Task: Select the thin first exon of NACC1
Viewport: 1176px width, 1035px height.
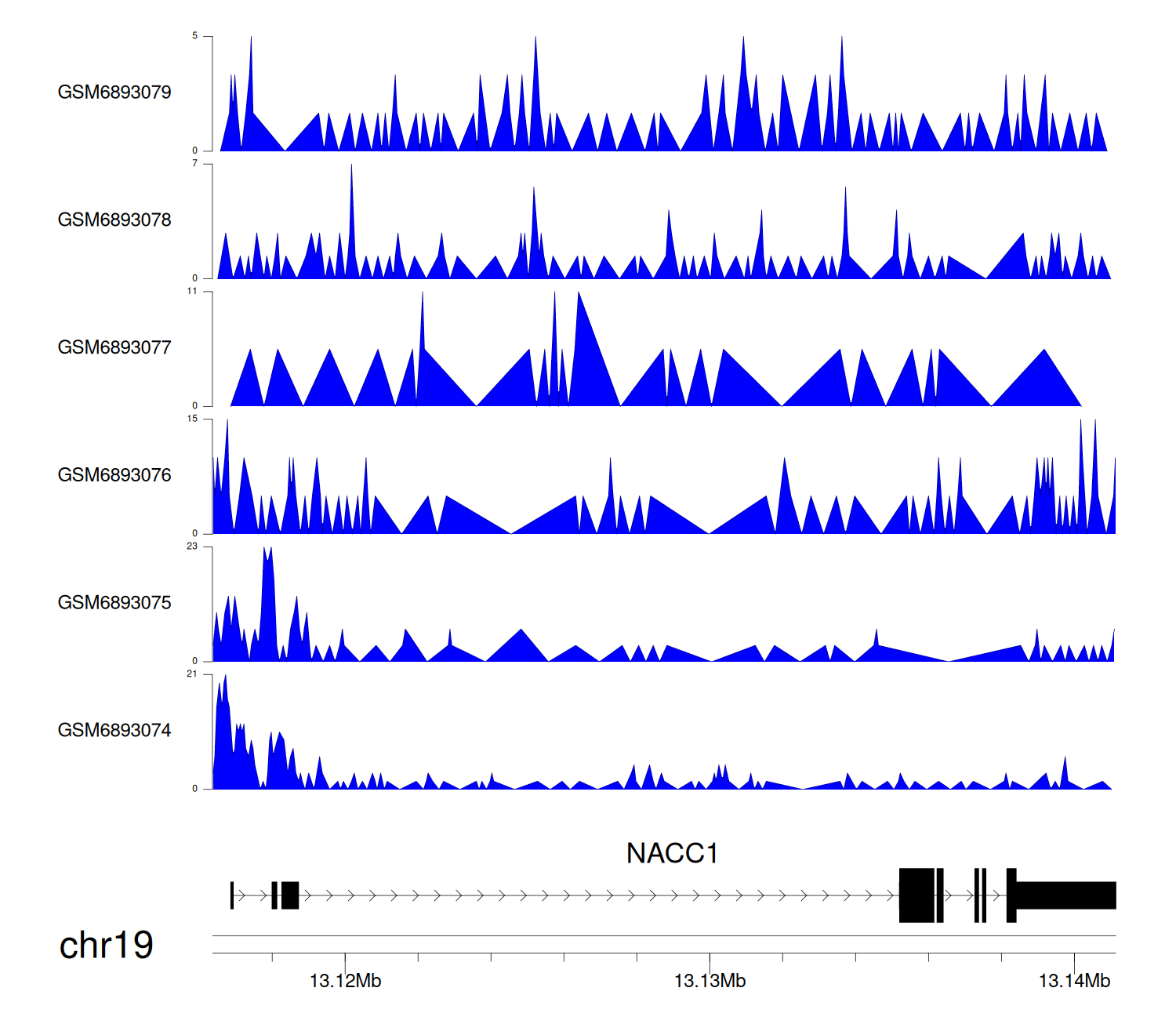Action: coord(232,895)
